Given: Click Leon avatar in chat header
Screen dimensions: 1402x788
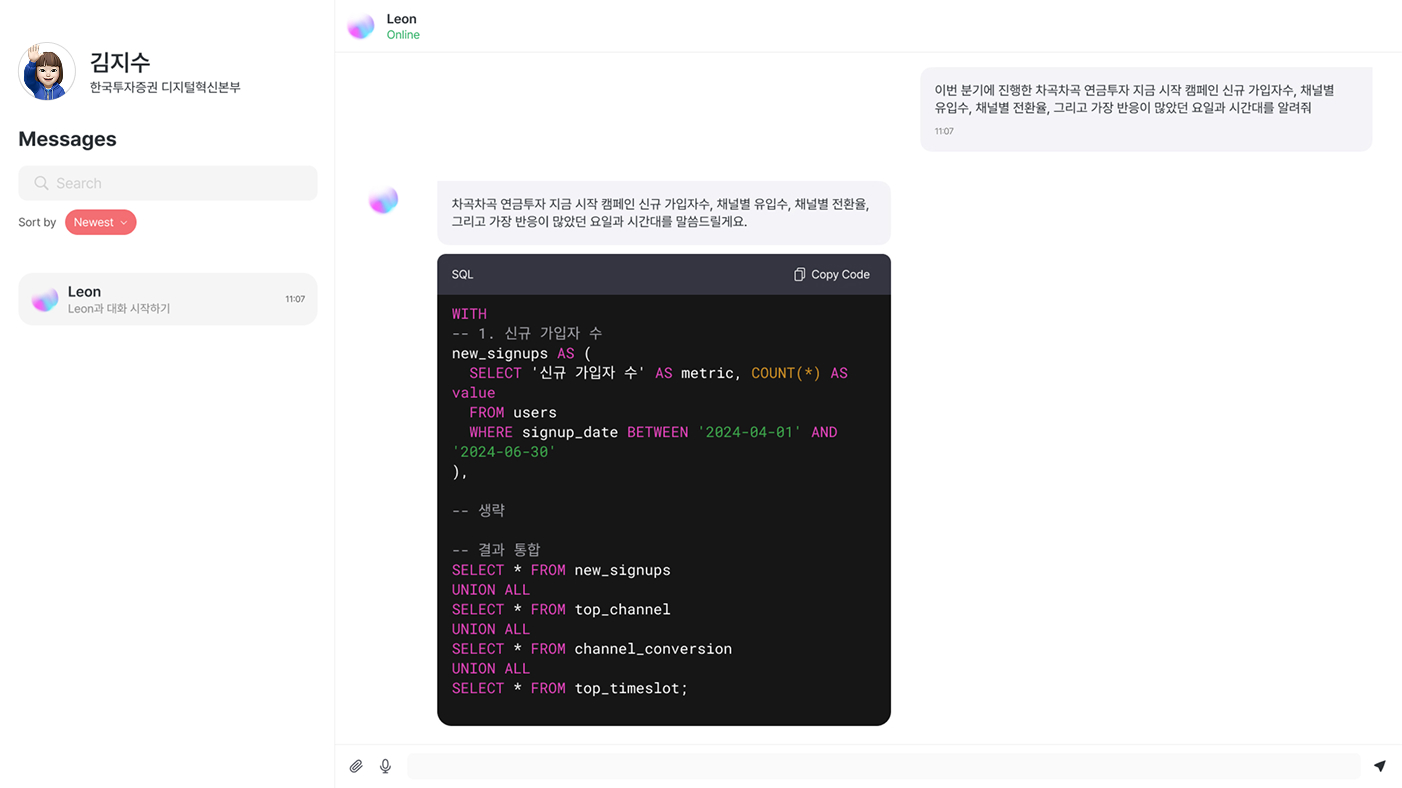Looking at the screenshot, I should [361, 26].
